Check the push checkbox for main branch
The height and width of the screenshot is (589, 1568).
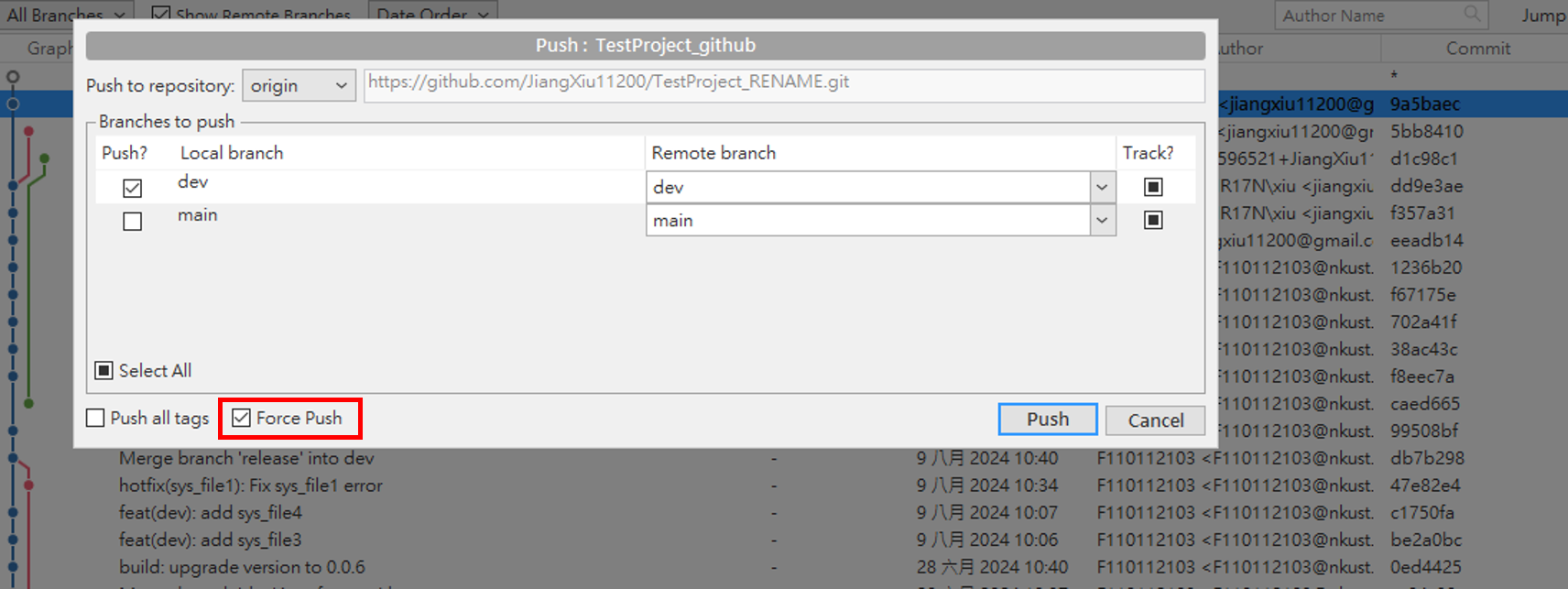[x=133, y=221]
